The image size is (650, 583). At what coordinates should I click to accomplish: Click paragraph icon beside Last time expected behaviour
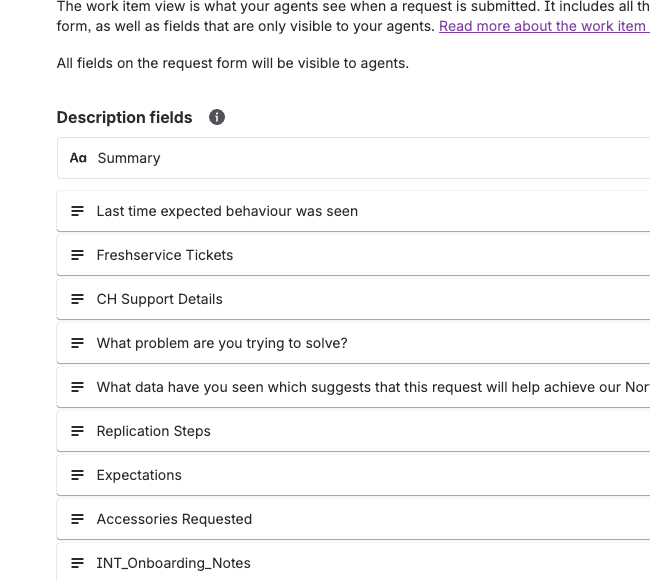pos(77,211)
